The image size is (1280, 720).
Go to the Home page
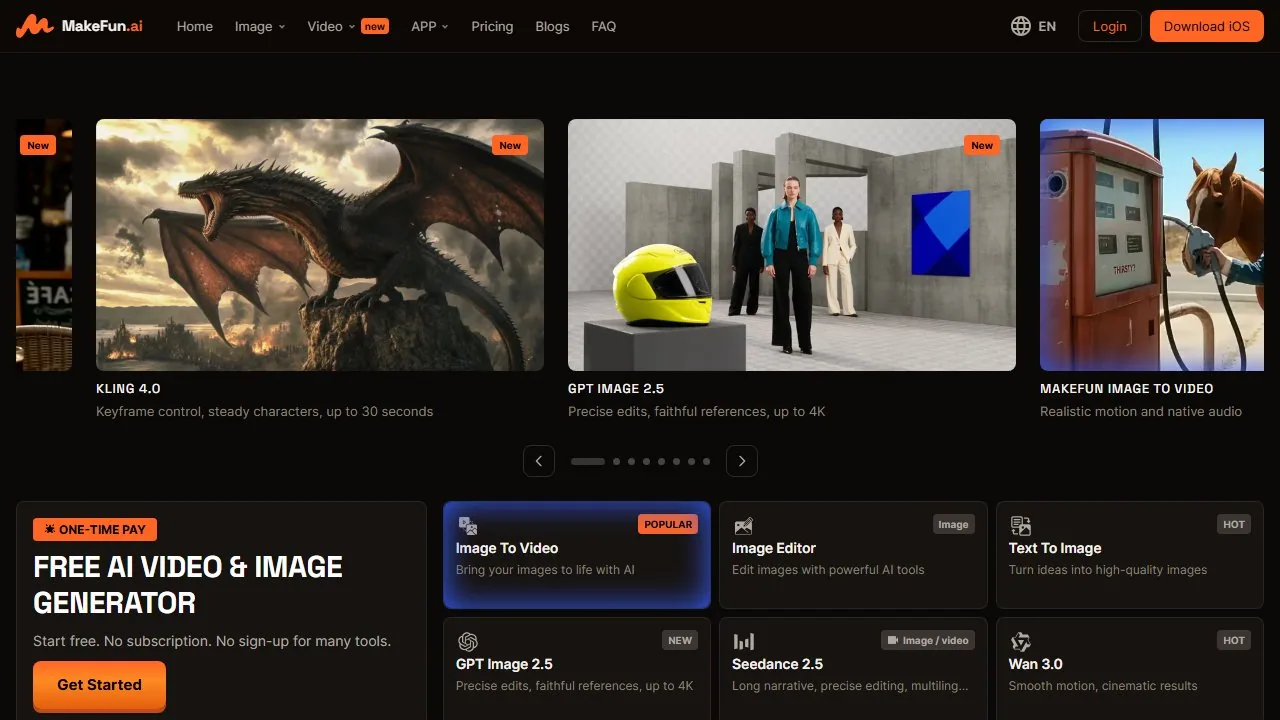[x=195, y=26]
